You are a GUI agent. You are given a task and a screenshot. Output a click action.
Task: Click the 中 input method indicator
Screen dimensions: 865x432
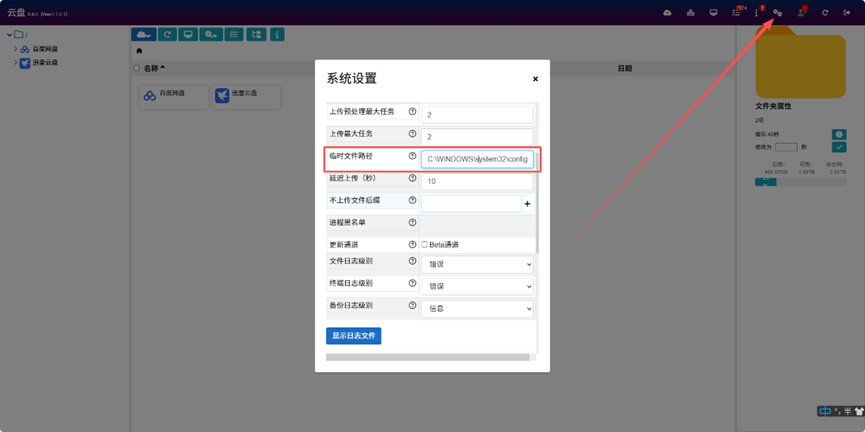(825, 411)
